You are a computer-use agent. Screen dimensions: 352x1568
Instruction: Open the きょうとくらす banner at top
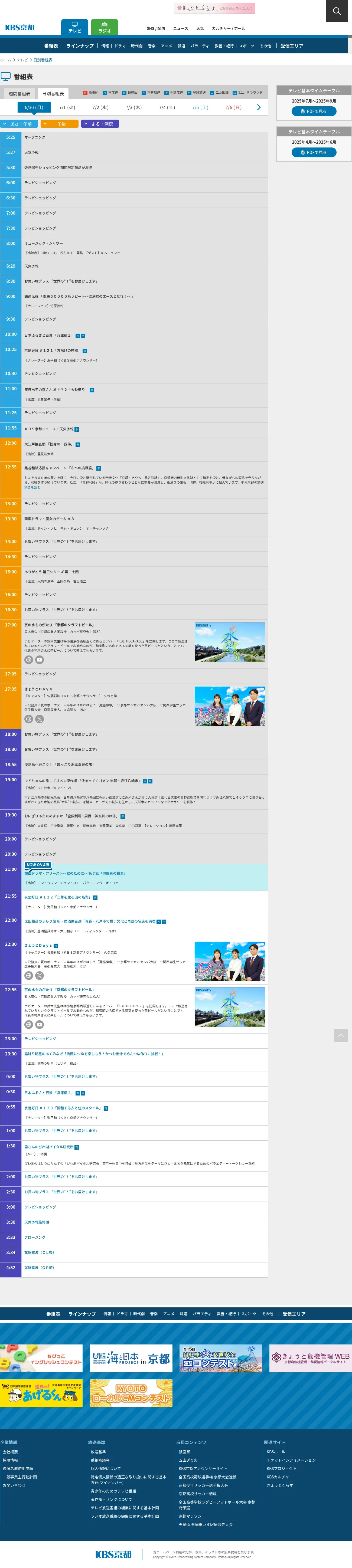[214, 8]
